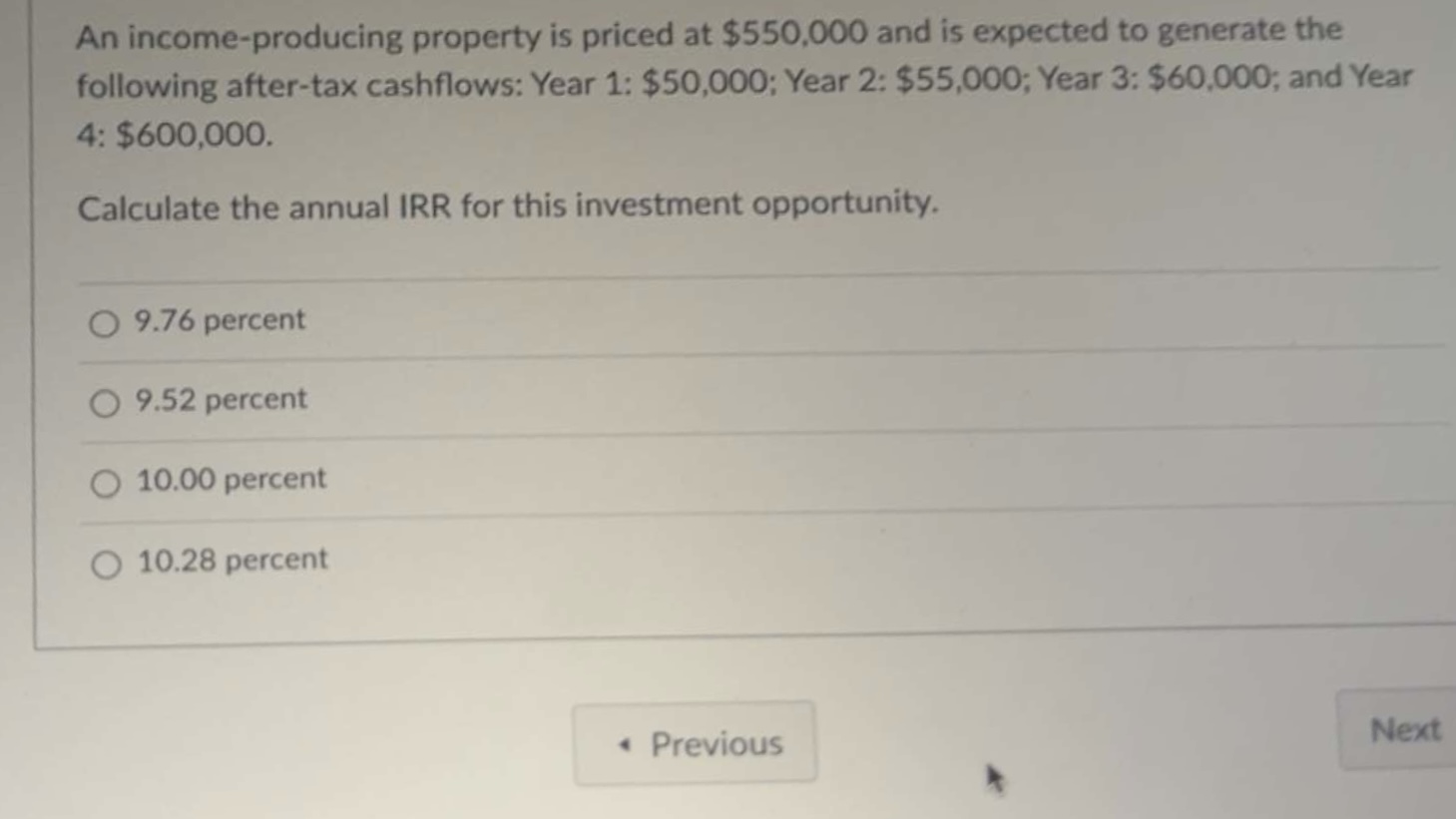Click the Next navigation button
The width and height of the screenshot is (1456, 819).
[x=1405, y=731]
